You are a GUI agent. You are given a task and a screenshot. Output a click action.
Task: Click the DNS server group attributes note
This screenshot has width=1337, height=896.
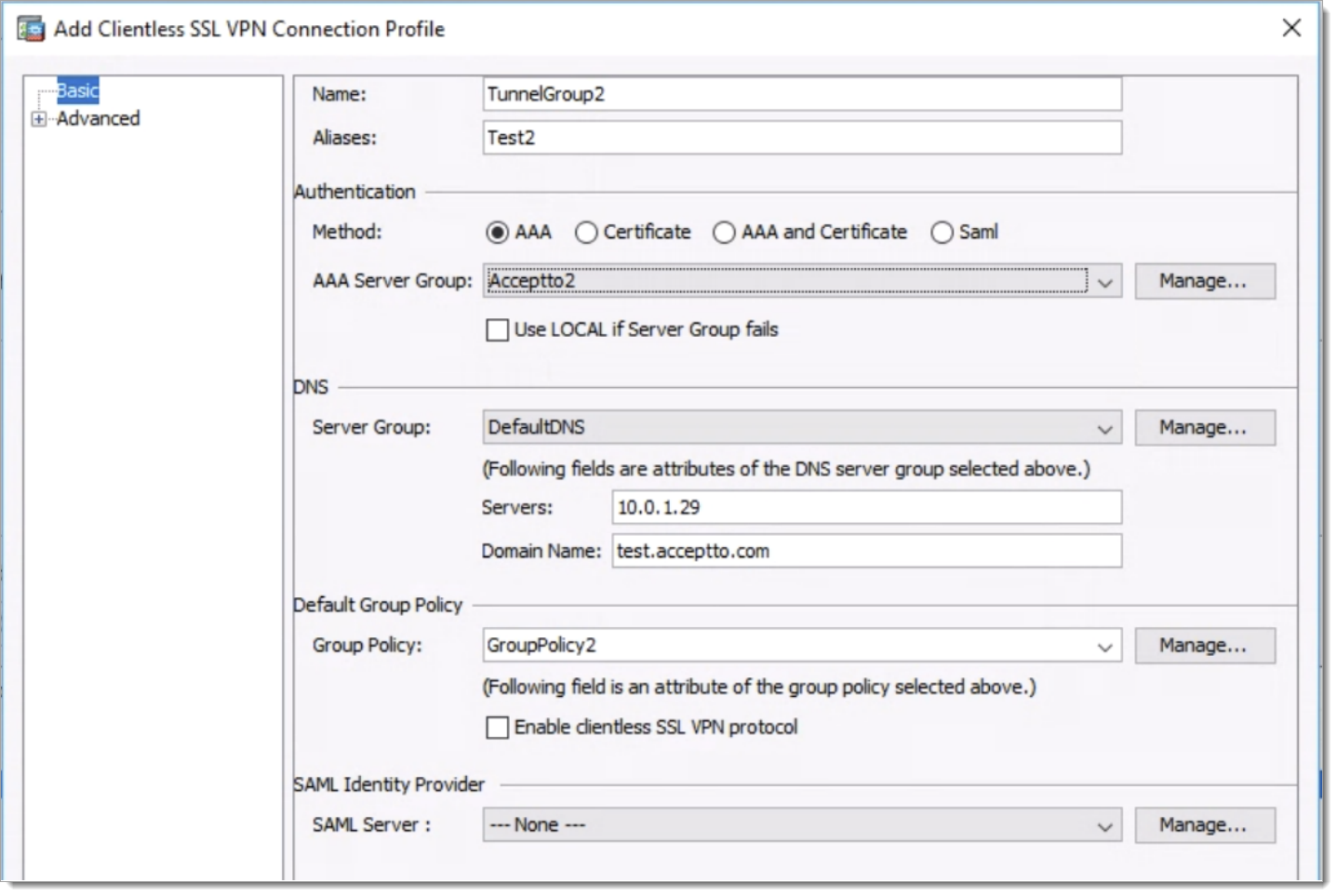(786, 469)
